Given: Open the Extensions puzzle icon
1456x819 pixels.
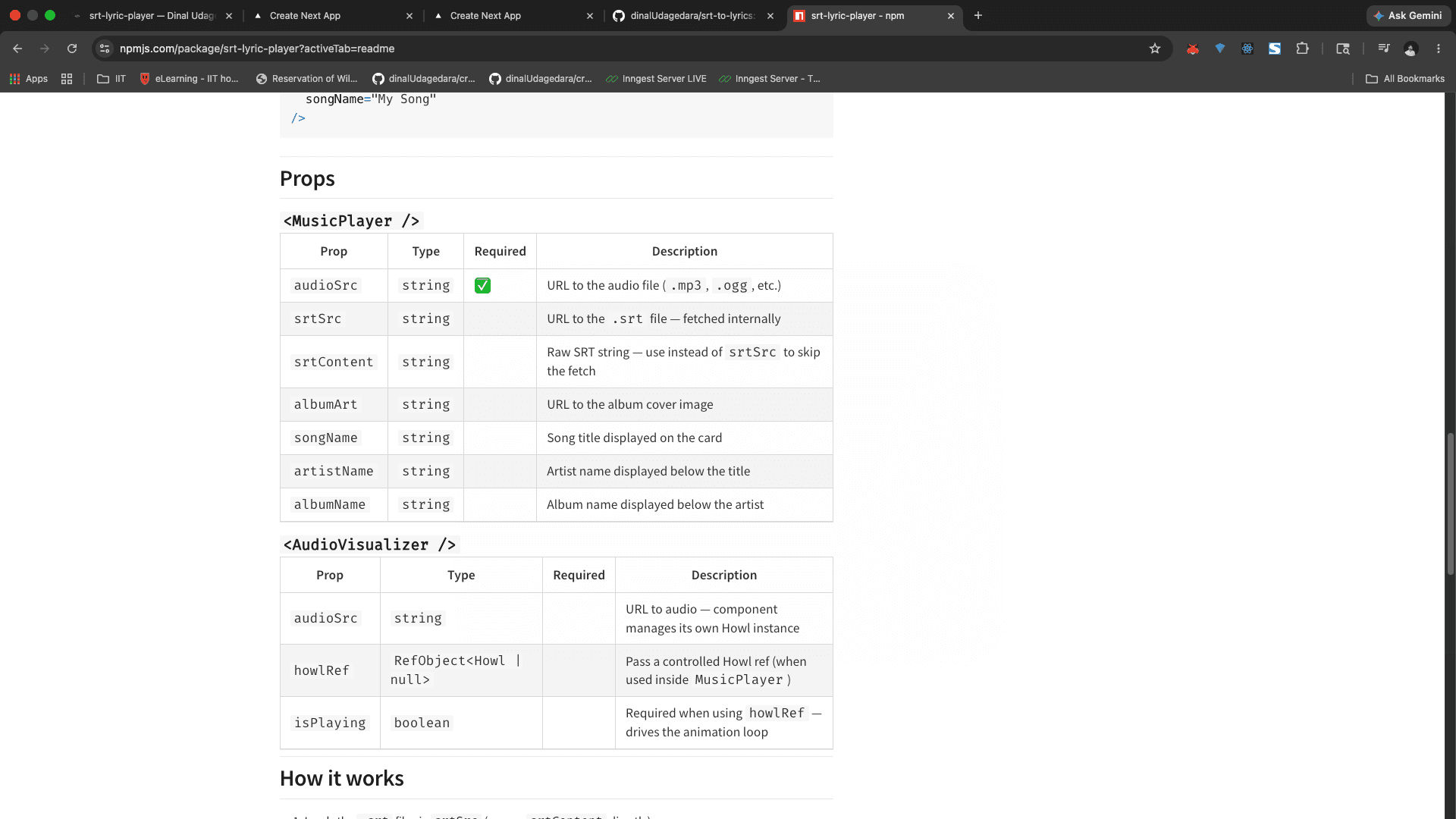Looking at the screenshot, I should click(1303, 49).
